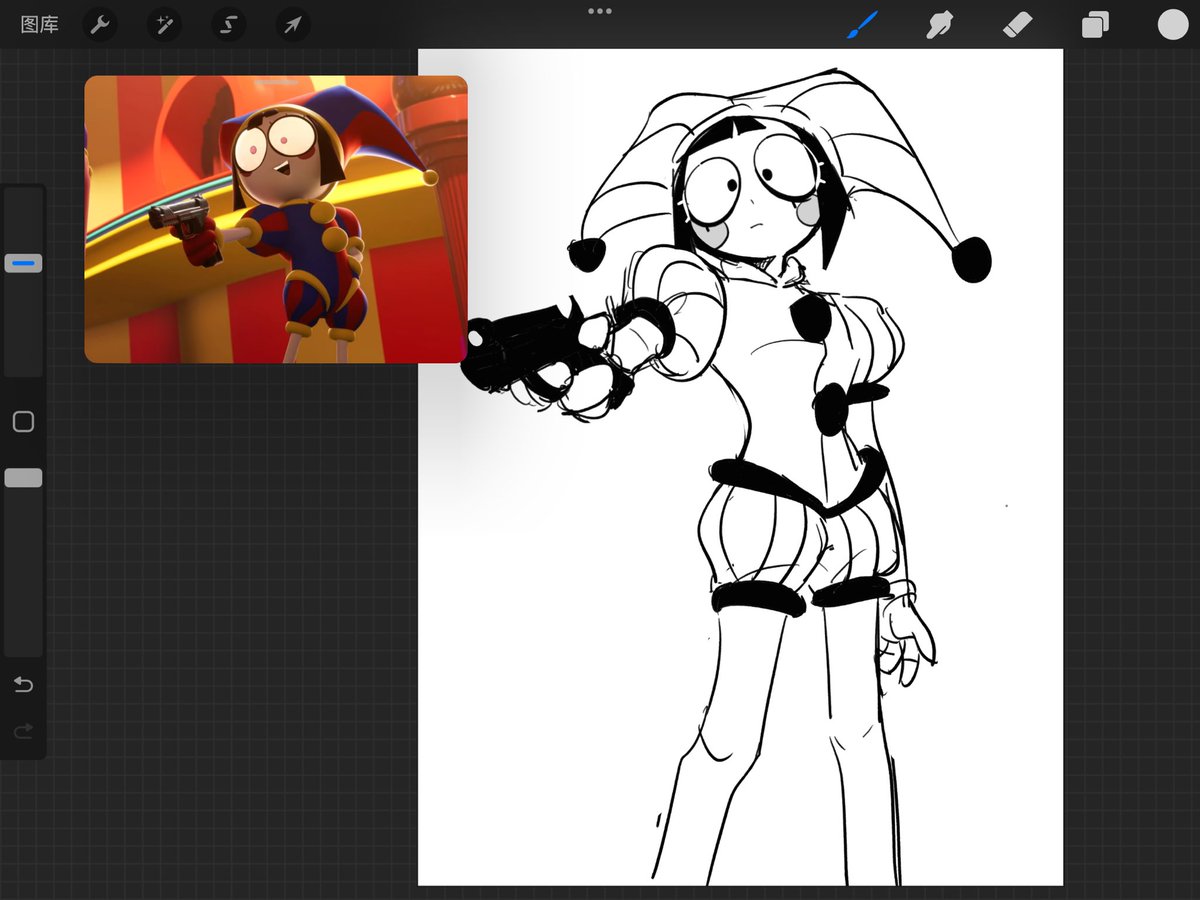Redo the last action
The image size is (1200, 900).
(x=23, y=732)
